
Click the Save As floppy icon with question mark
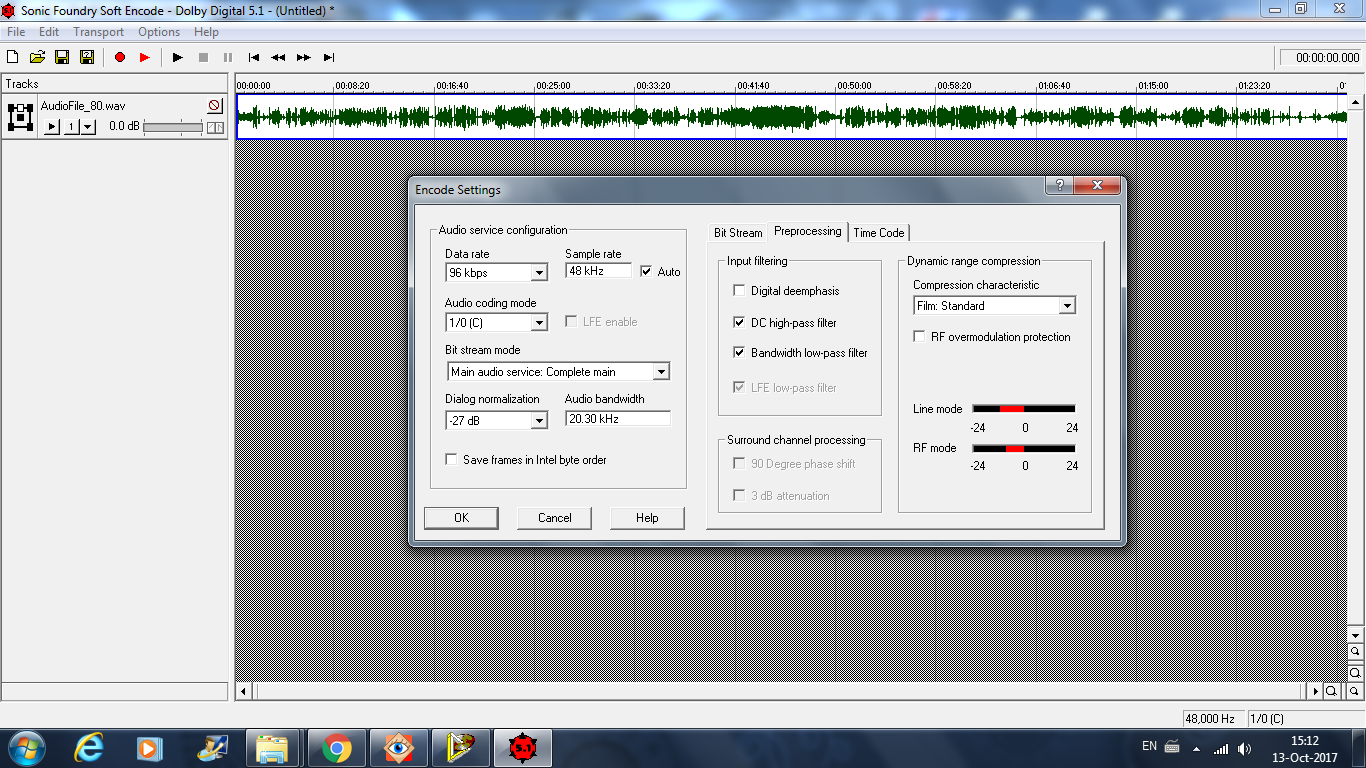click(87, 58)
